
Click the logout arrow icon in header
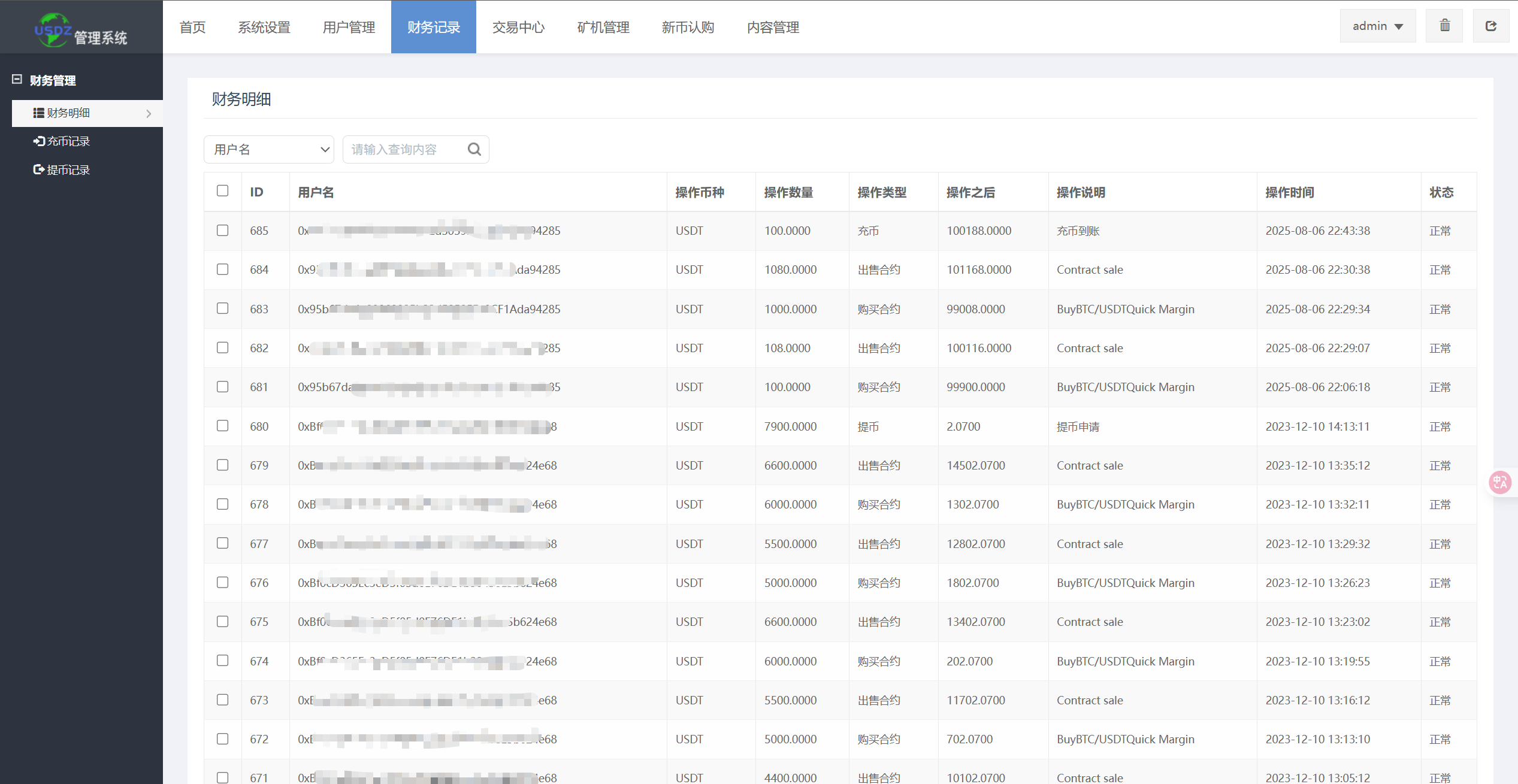1490,26
